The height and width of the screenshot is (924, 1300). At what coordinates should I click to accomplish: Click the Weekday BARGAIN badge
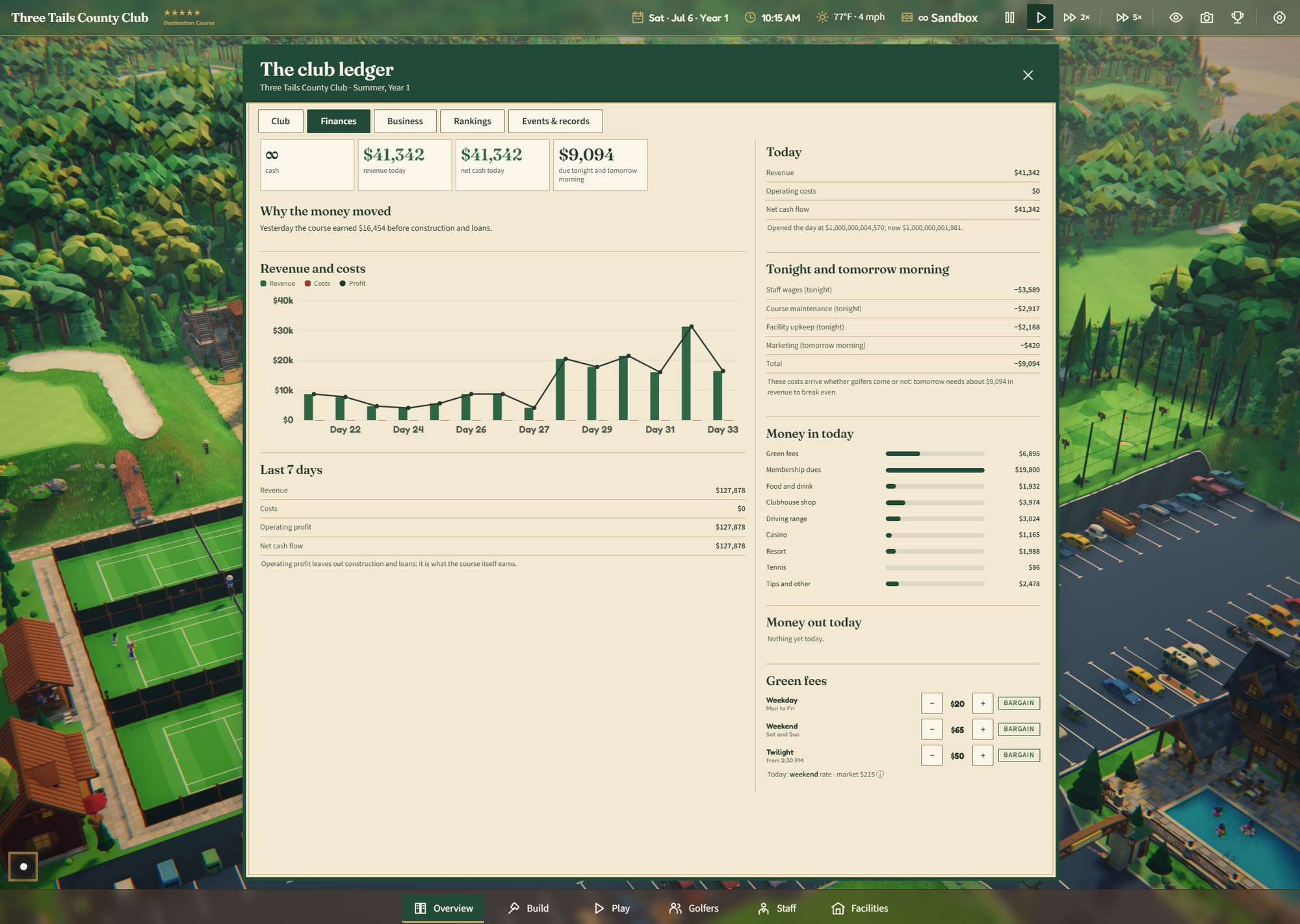coord(1019,703)
